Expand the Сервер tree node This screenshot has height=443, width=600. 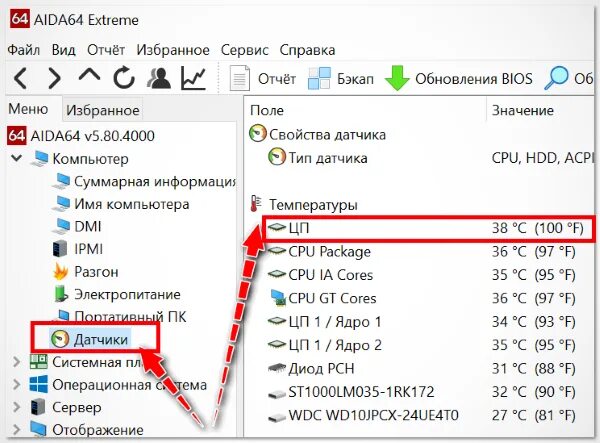16,407
